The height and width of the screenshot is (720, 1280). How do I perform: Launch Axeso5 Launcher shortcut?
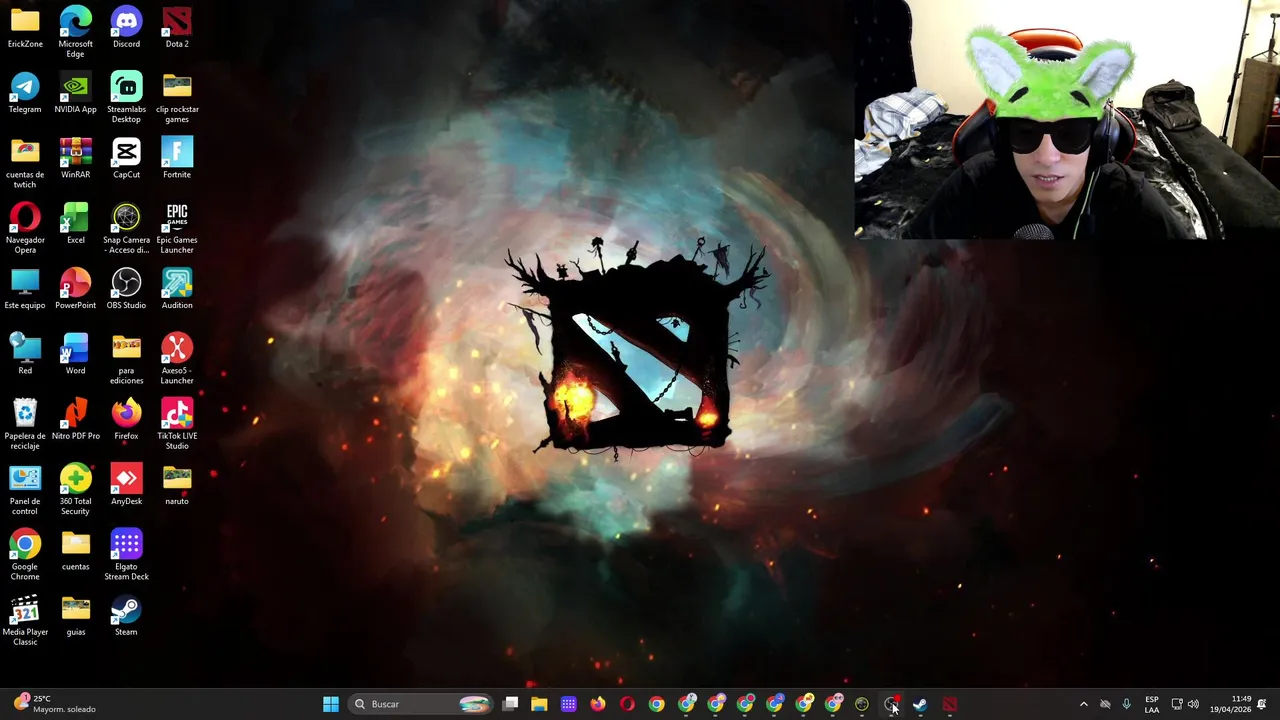[x=177, y=359]
